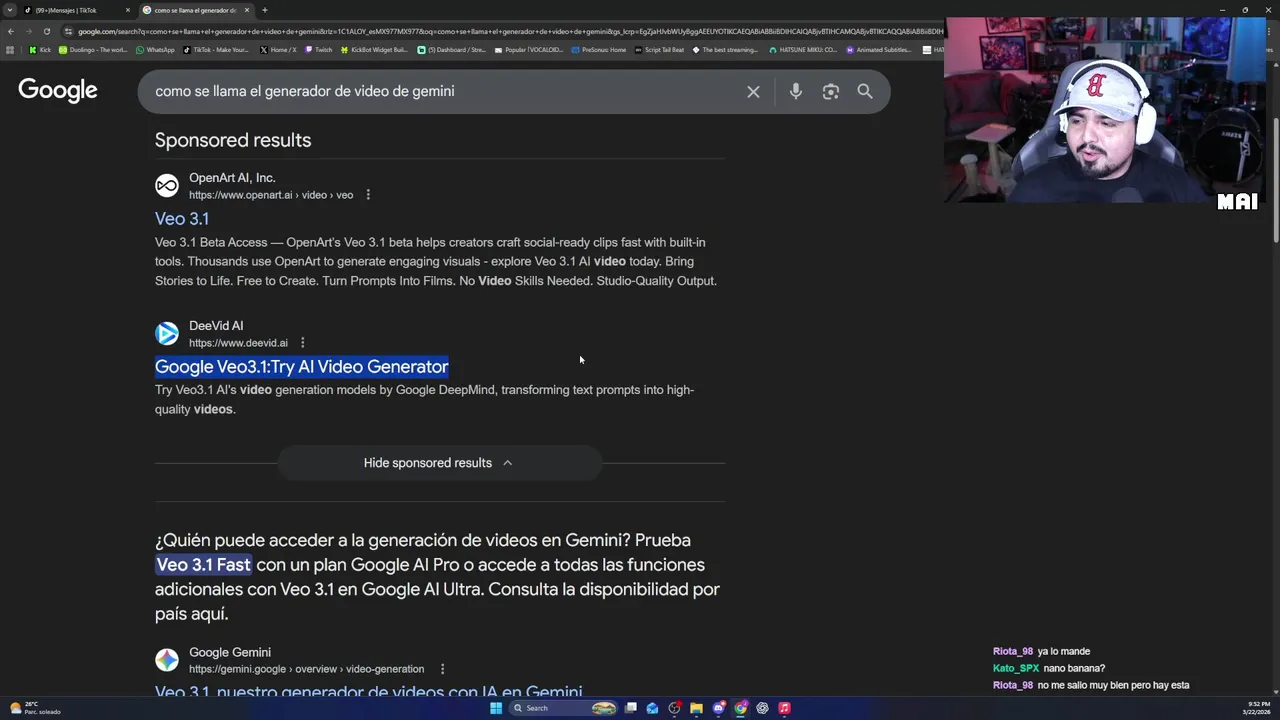Open the KickBot Widget Builder bookmark

(374, 49)
